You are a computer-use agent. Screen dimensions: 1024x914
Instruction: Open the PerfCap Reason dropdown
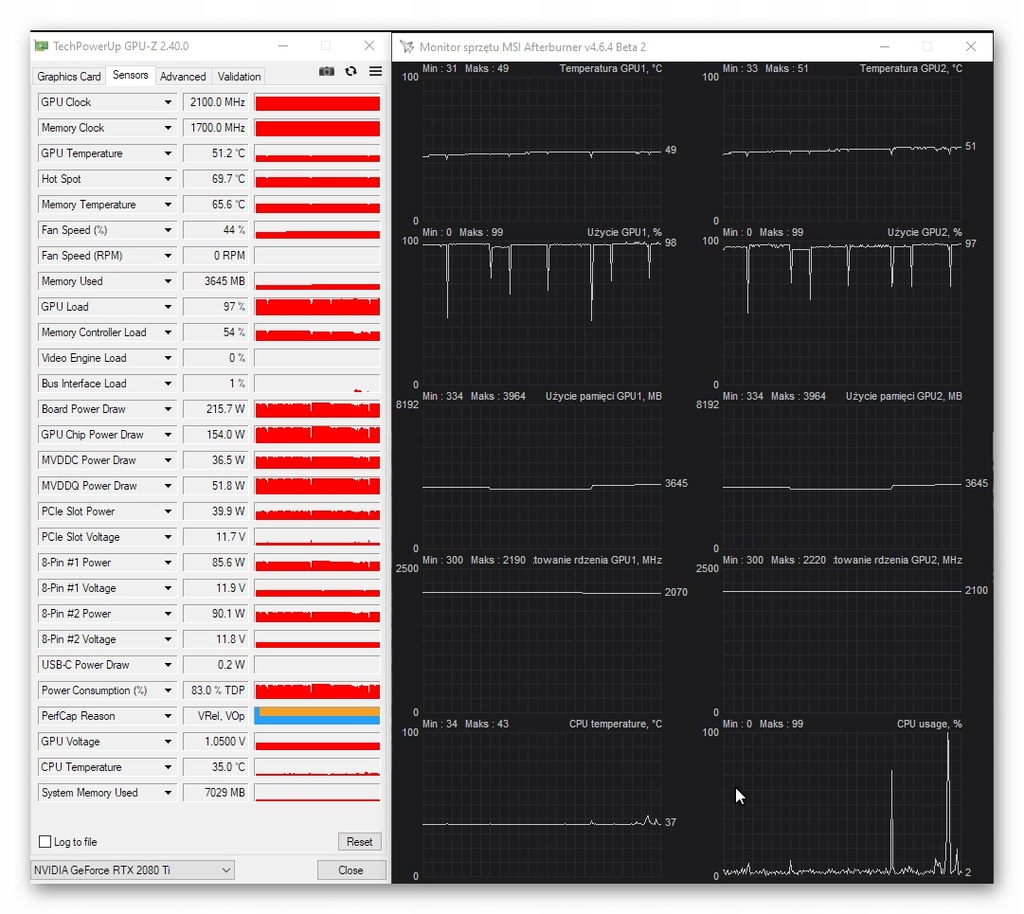tap(168, 716)
